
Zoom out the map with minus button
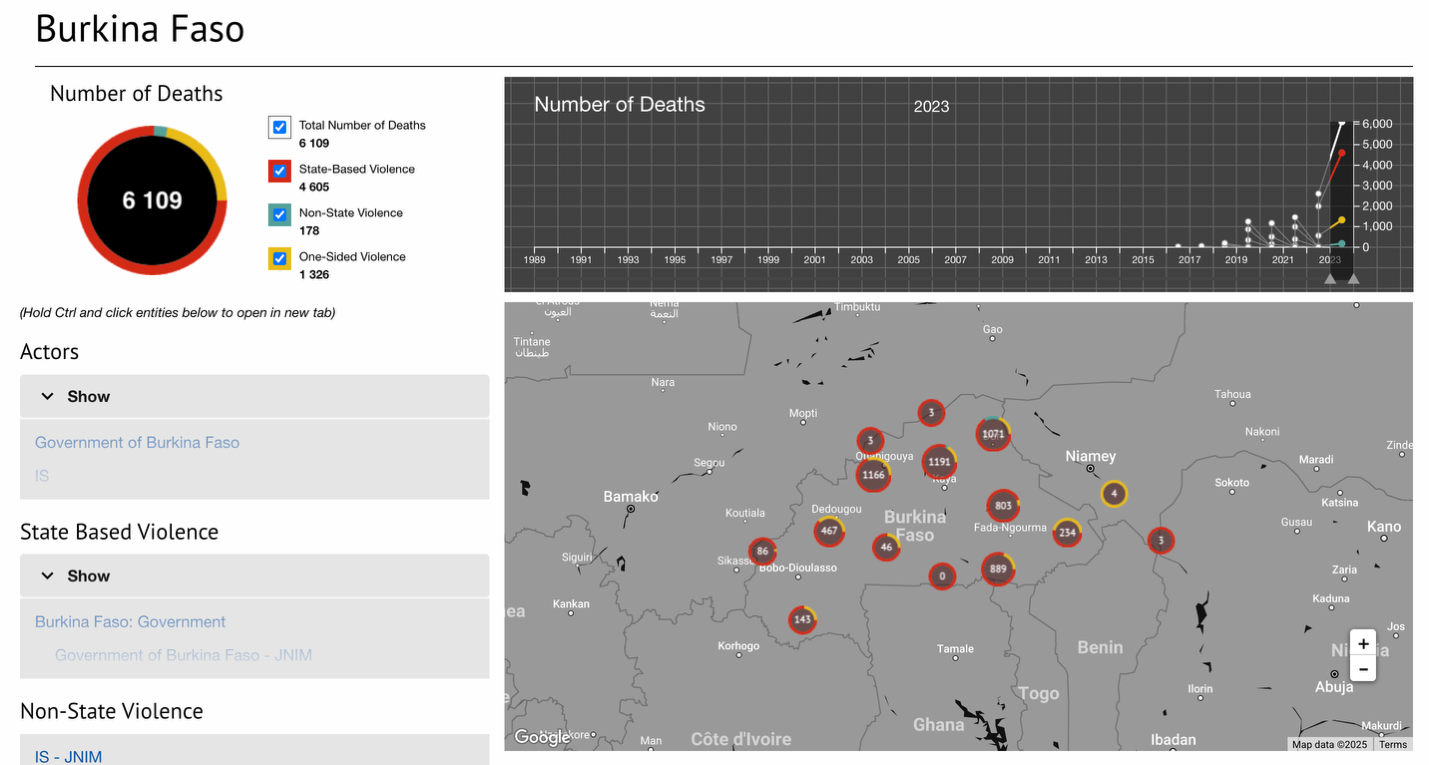[1363, 669]
